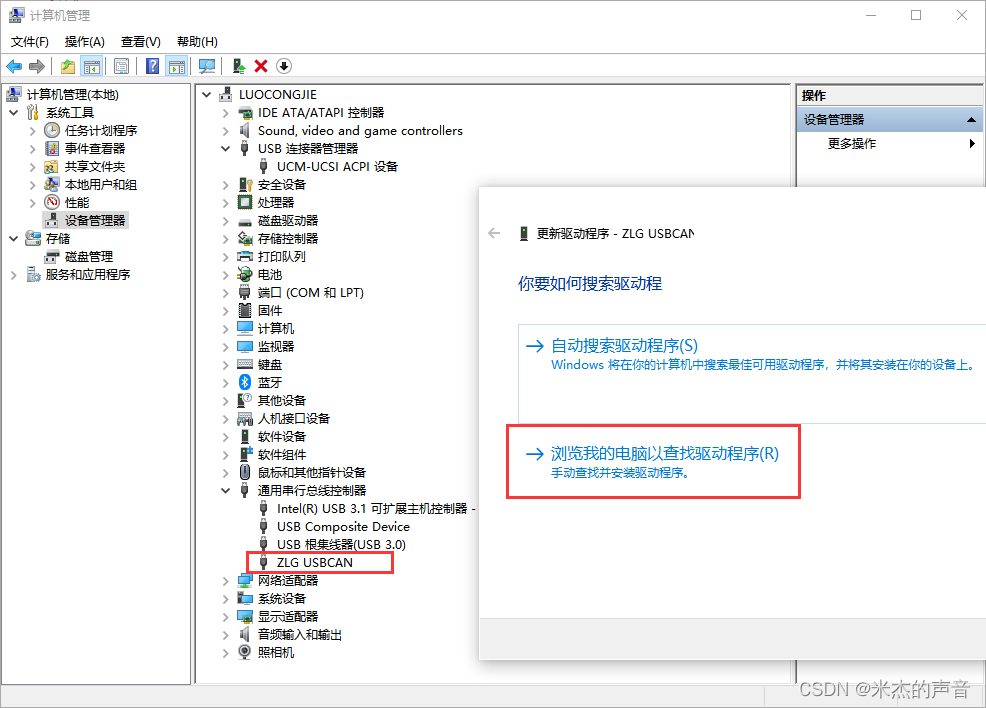Expand the 任务计划程序 node
The width and height of the screenshot is (986, 708).
33,131
